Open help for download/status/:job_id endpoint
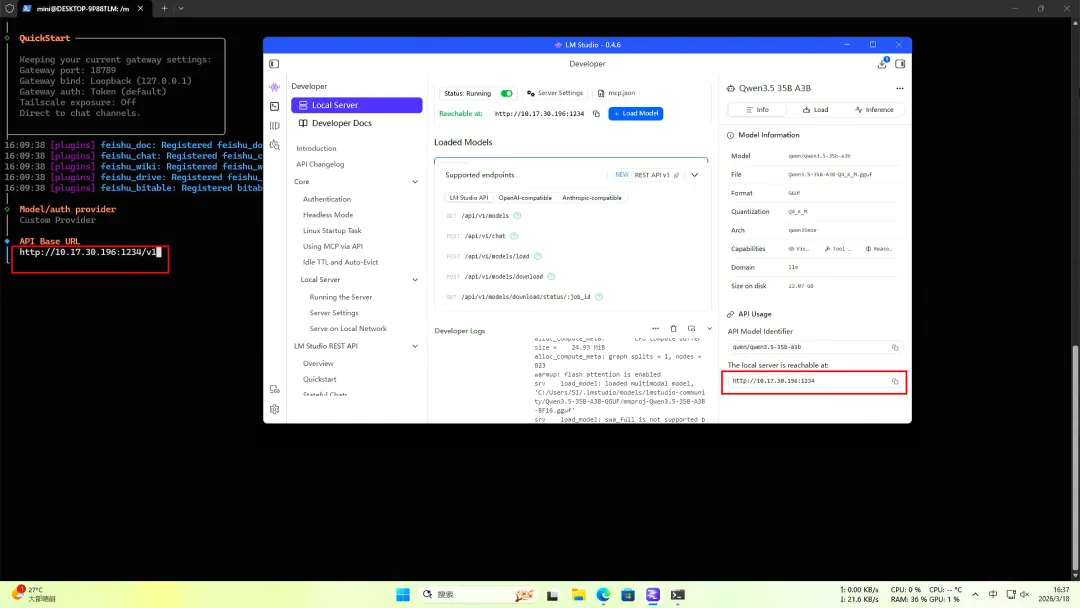Viewport: 1080px width, 608px height. 599,297
